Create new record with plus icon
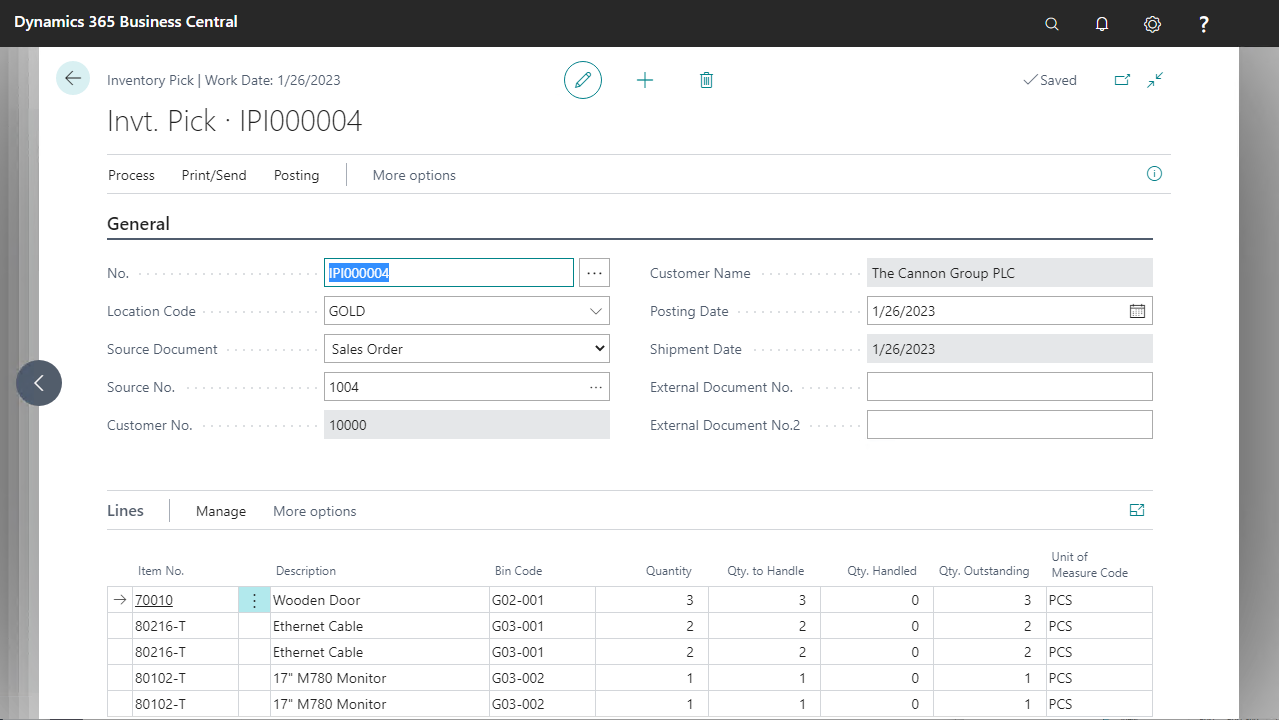This screenshot has height=720, width=1280. pyautogui.click(x=645, y=80)
